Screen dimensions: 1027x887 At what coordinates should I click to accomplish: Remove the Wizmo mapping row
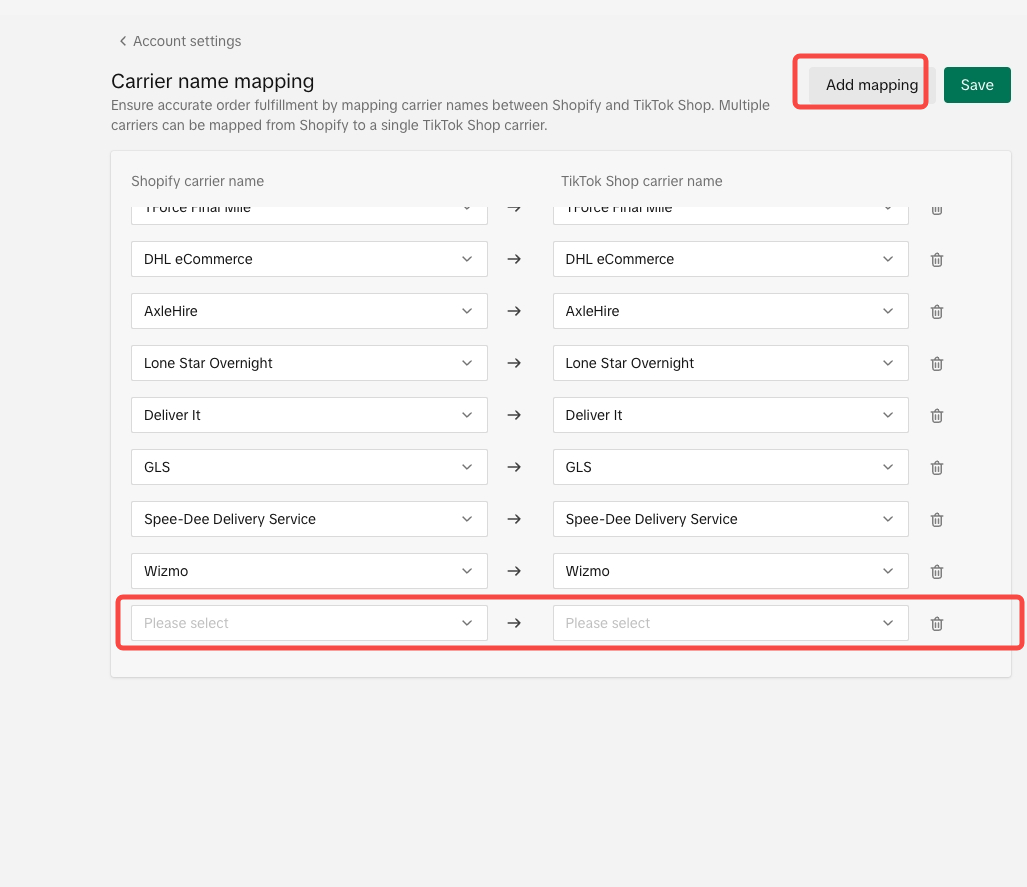click(x=937, y=571)
